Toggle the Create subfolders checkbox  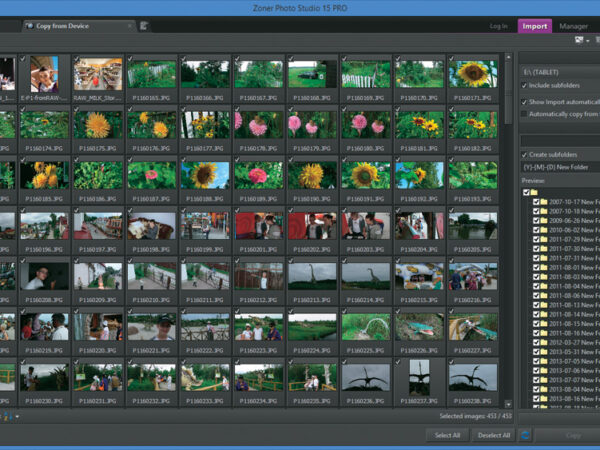pyautogui.click(x=525, y=155)
